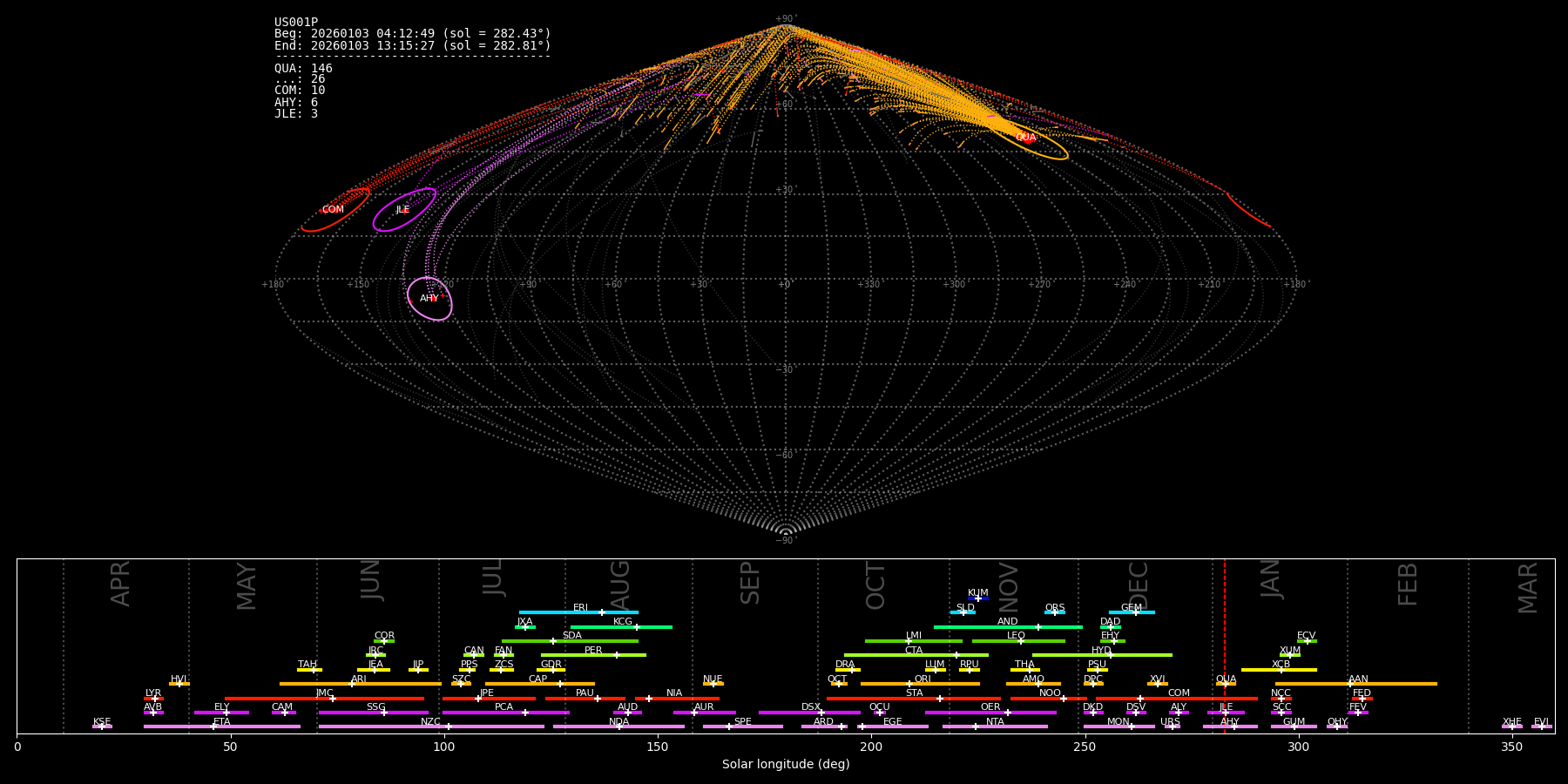Select the AHY radiant circle on sky map

[429, 299]
